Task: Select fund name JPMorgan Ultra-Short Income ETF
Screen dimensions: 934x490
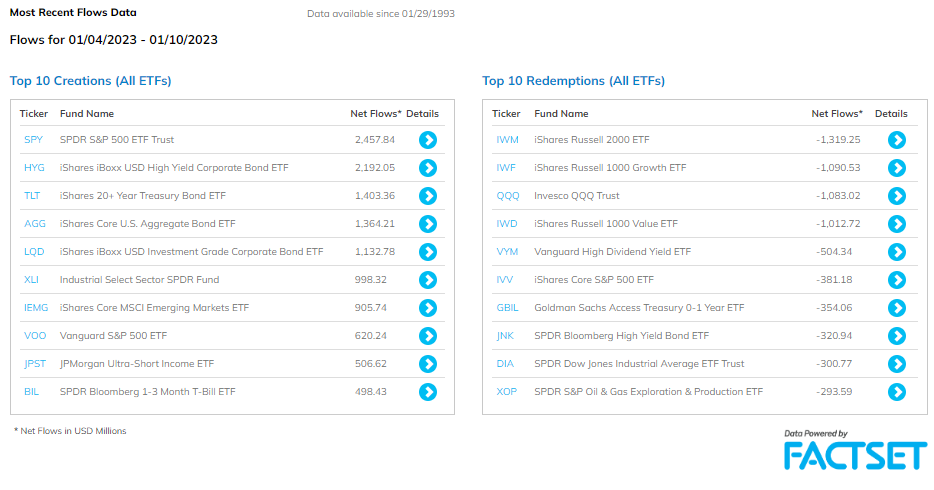Action: (x=137, y=364)
